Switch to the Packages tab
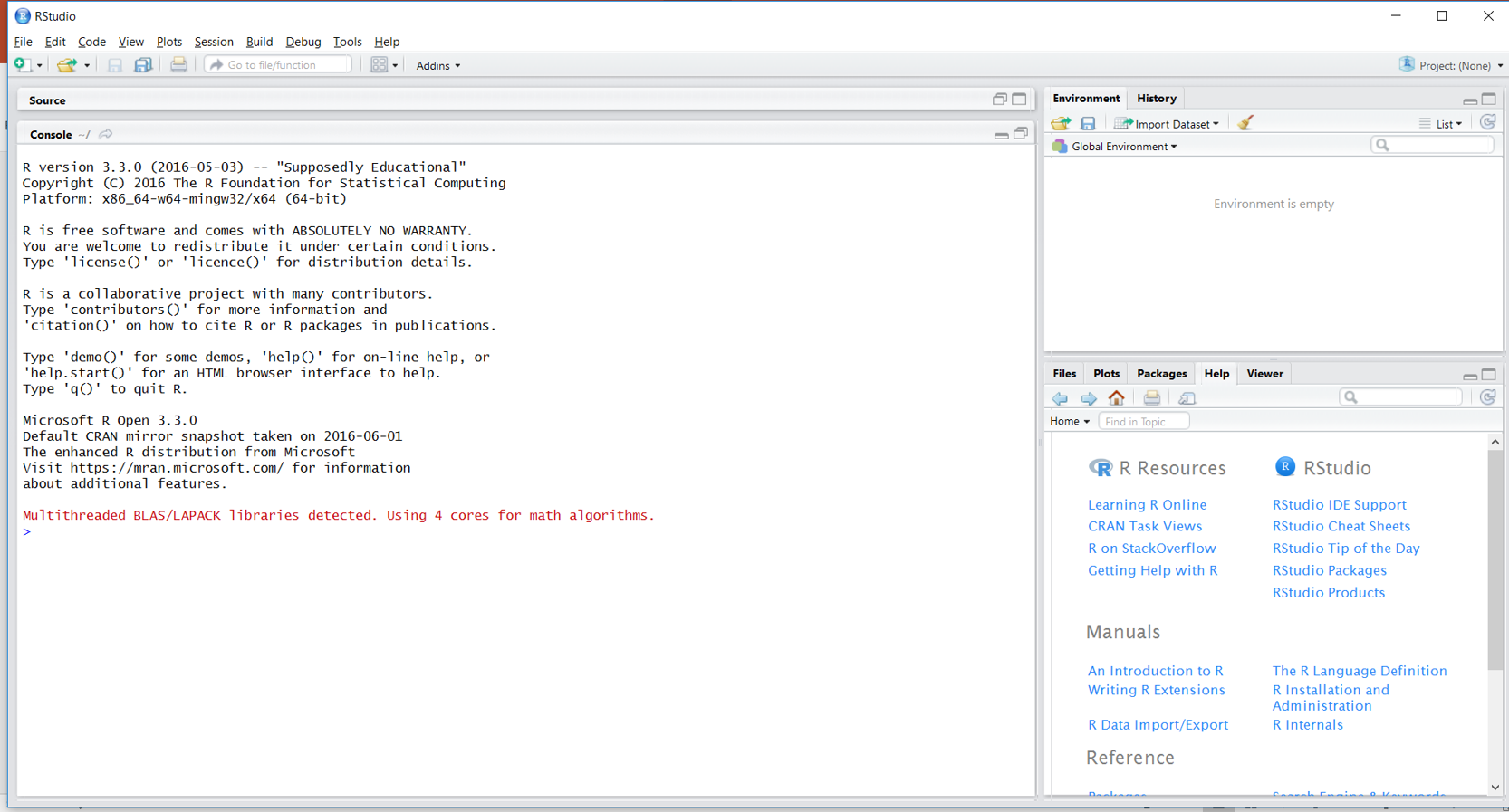The width and height of the screenshot is (1509, 812). (x=1161, y=374)
